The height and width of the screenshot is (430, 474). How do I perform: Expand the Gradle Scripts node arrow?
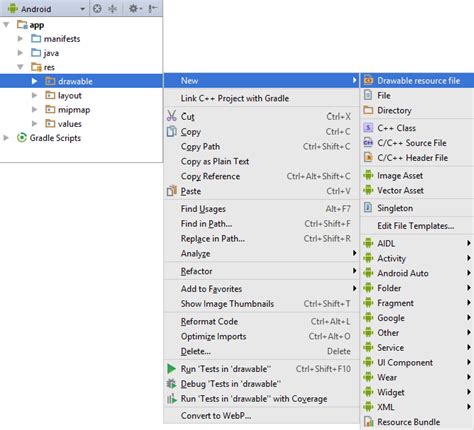6,138
